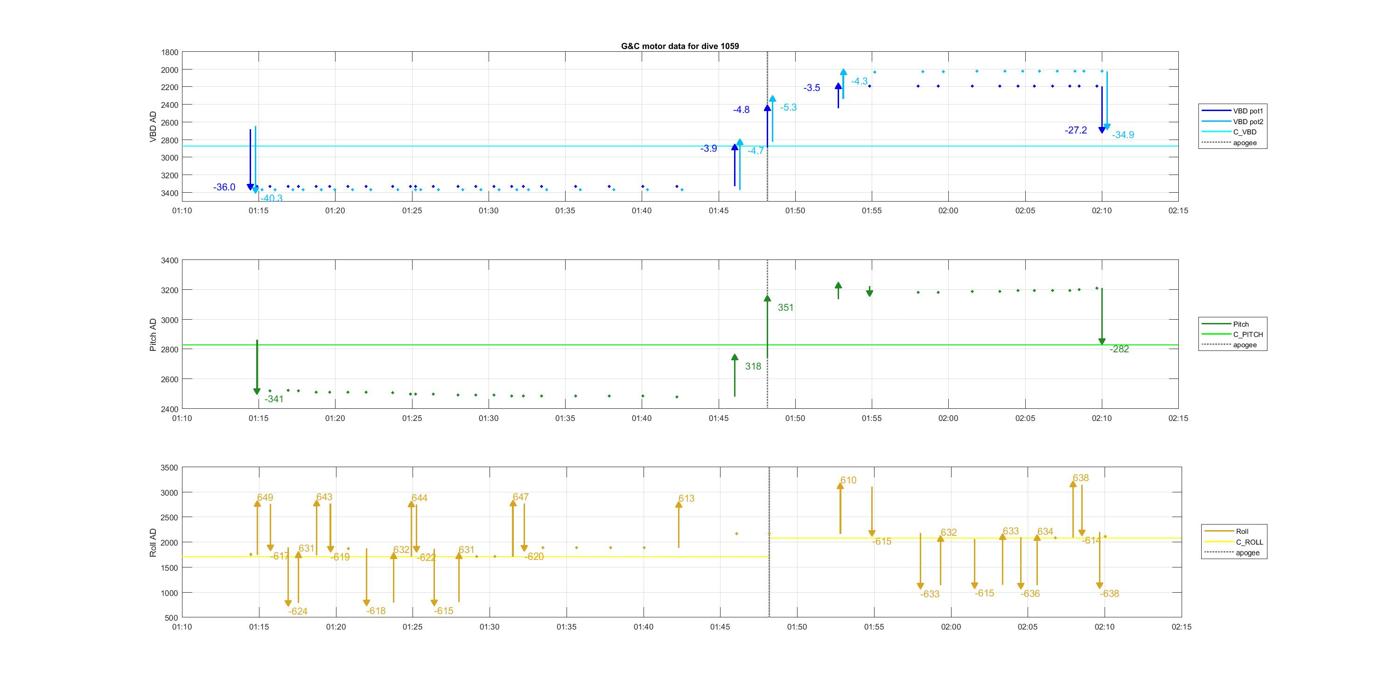
Task: Click the 'Roll AD' axis label
Action: (154, 543)
